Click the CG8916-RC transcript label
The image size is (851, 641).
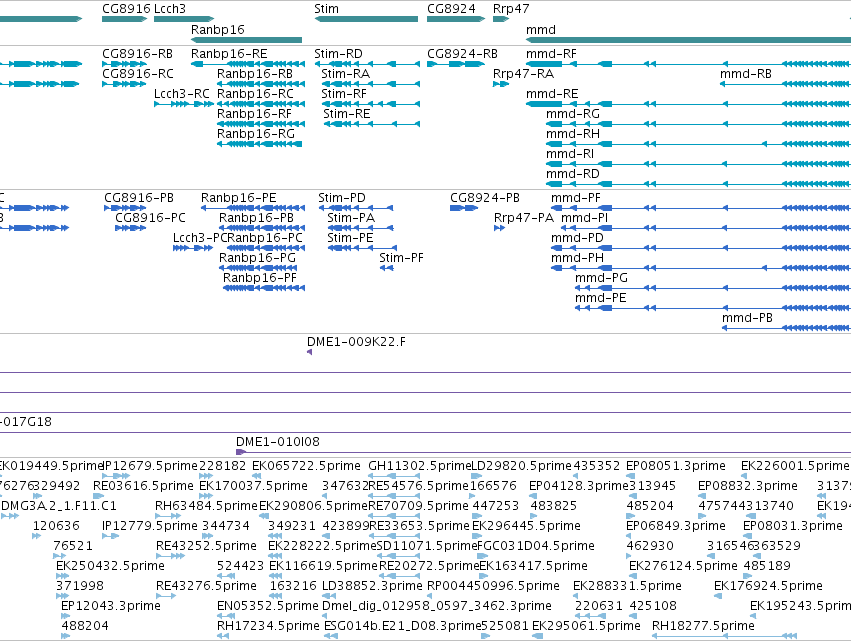pos(138,74)
